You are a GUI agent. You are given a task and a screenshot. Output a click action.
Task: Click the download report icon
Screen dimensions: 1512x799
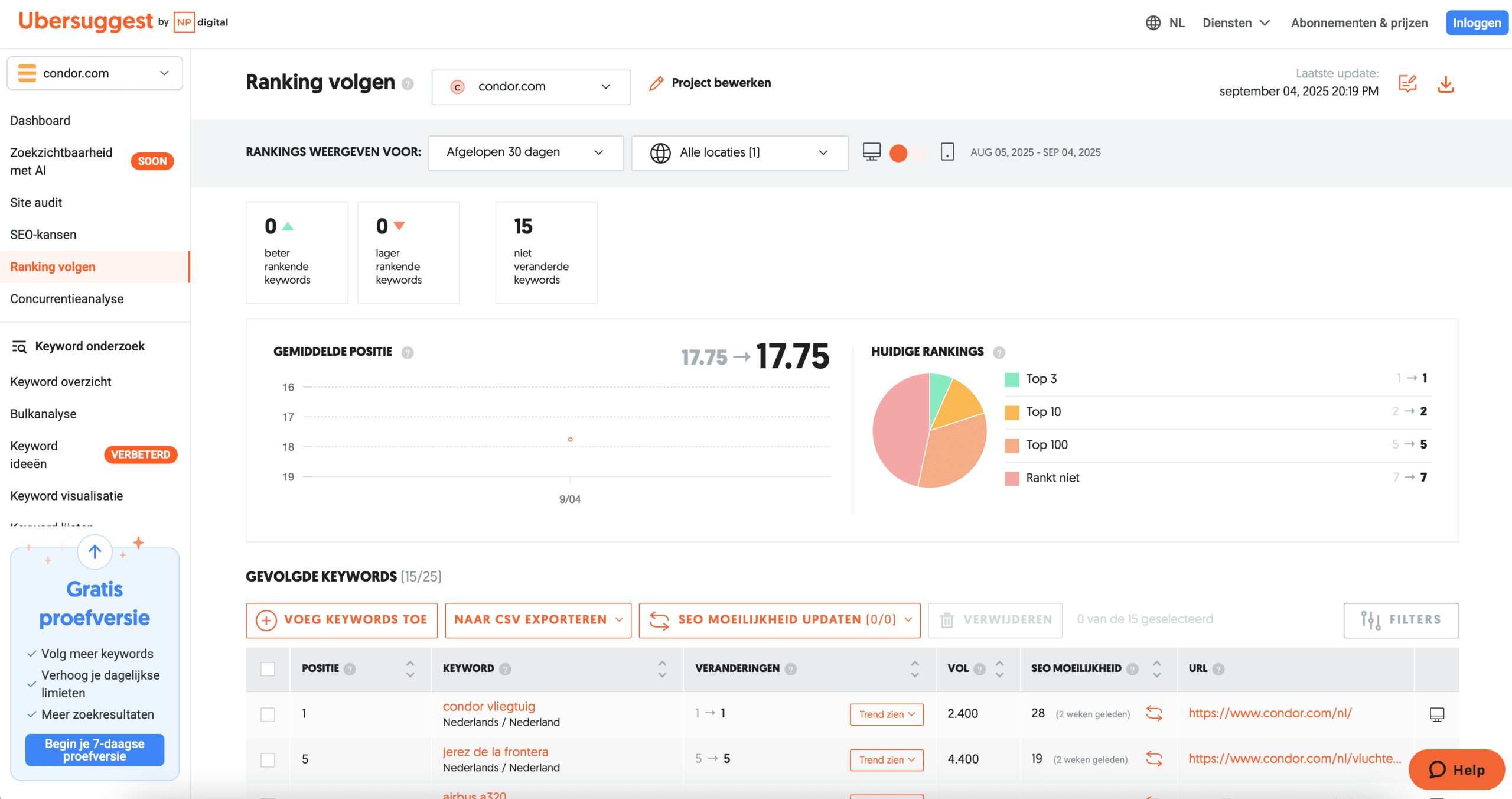1445,85
